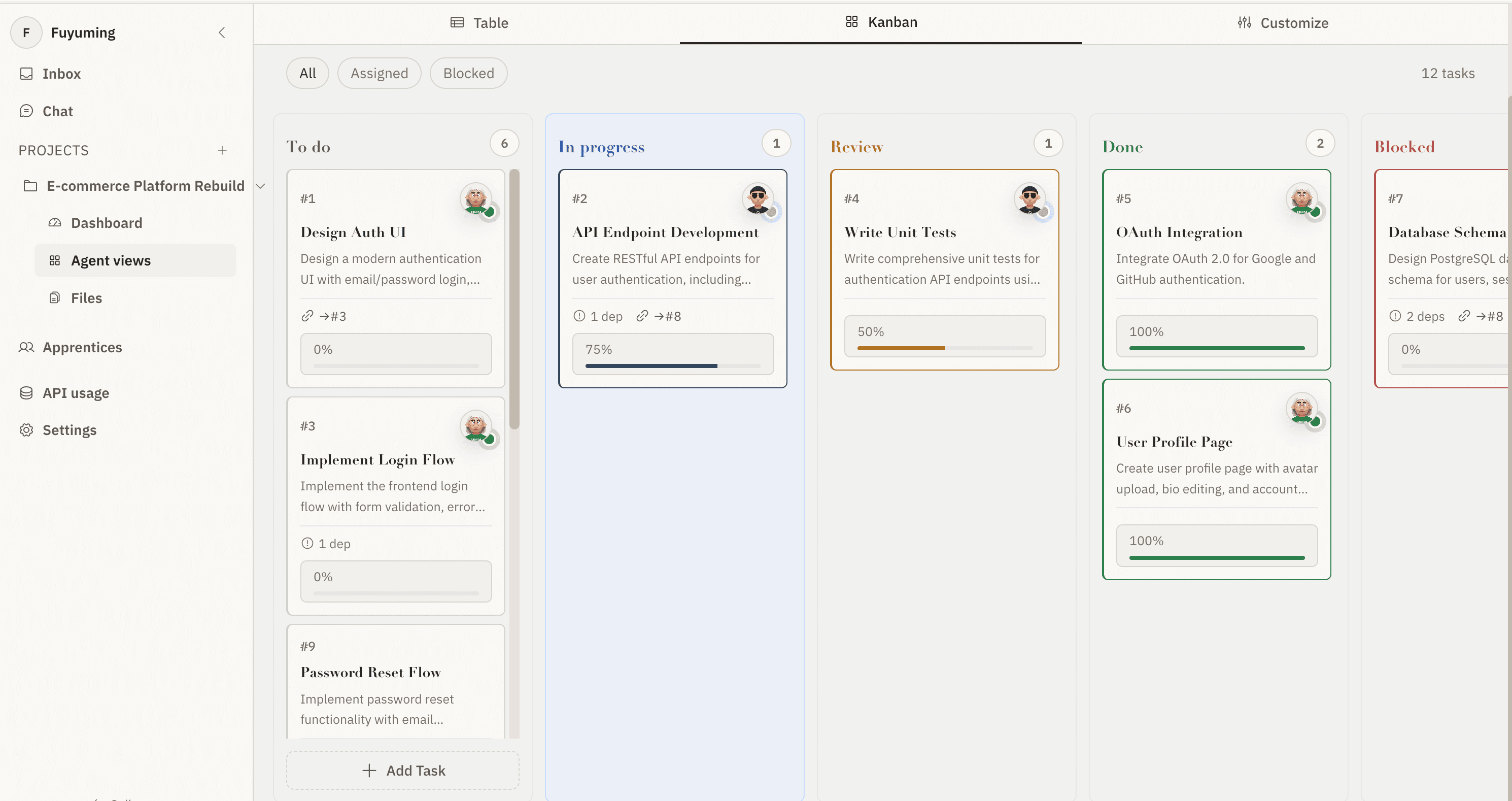Click the Table view icon

(457, 22)
